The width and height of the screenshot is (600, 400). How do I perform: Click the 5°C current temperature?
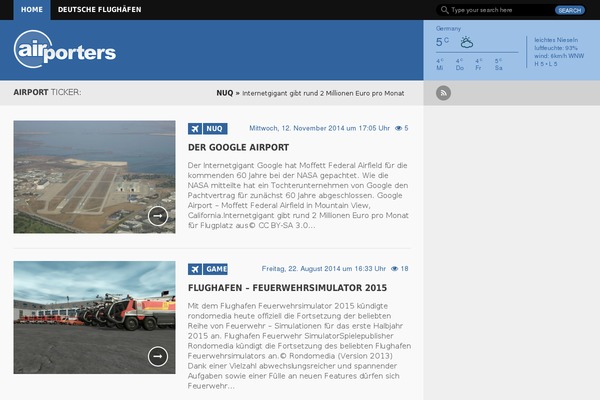pos(442,42)
